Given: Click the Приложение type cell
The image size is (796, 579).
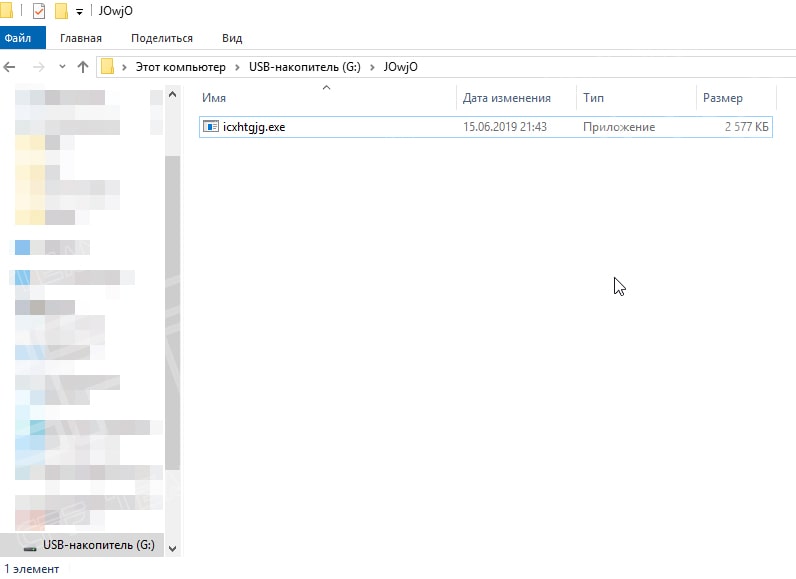Looking at the screenshot, I should tap(619, 127).
